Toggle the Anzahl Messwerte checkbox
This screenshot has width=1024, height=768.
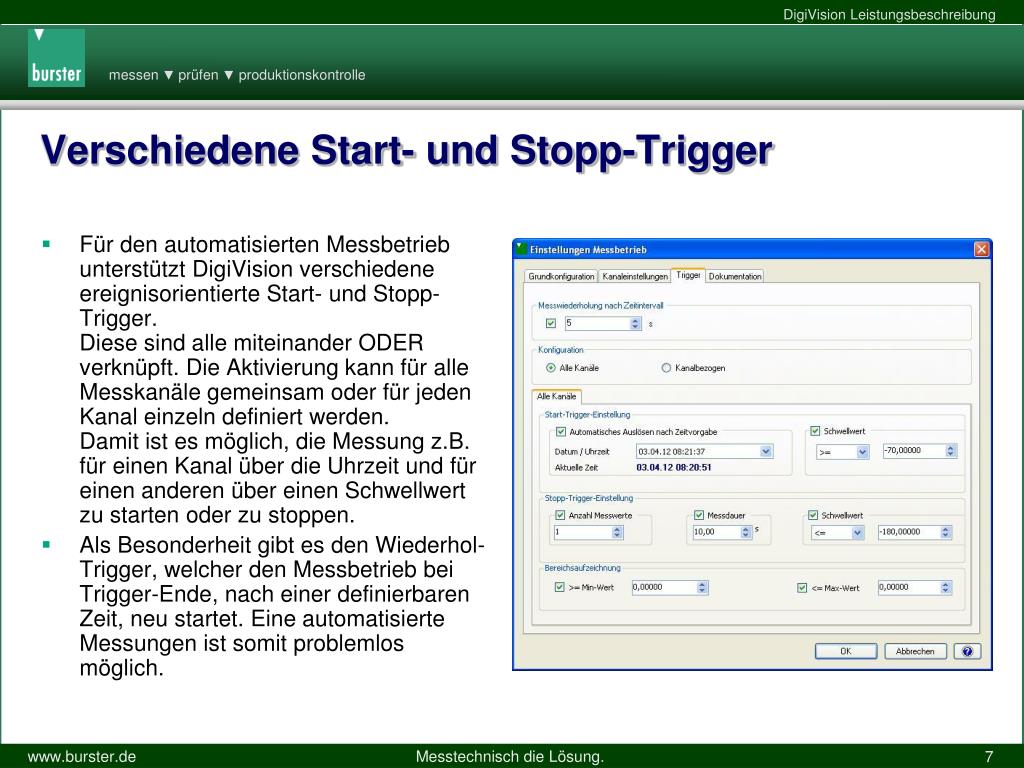560,515
